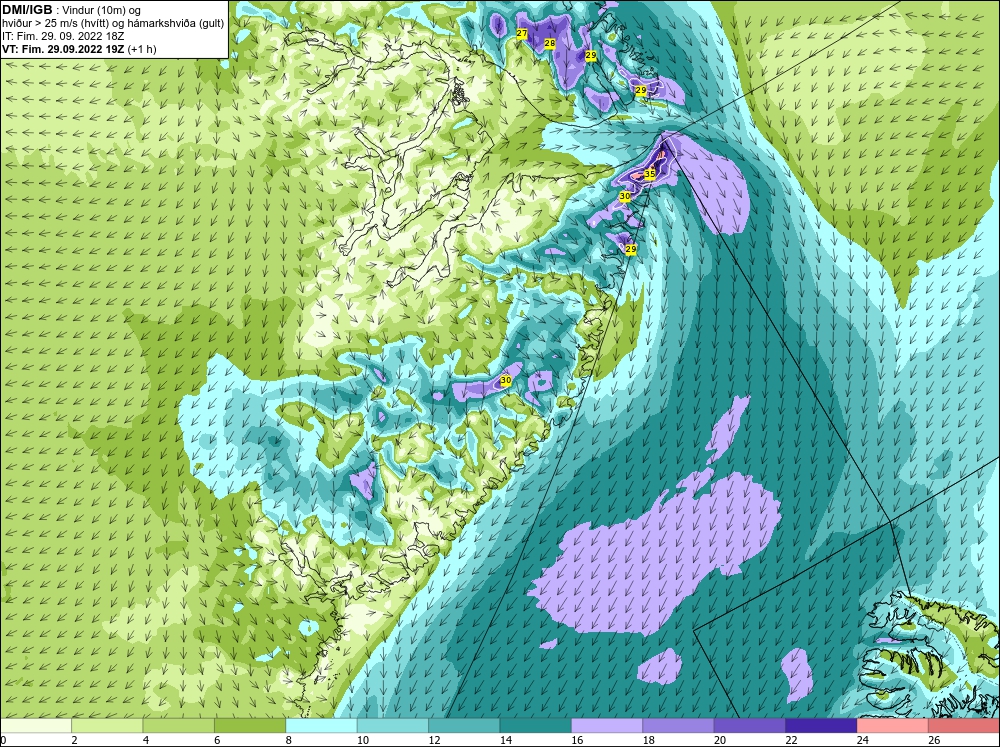
Task: Click the legend scale value 14
Action: click(505, 740)
